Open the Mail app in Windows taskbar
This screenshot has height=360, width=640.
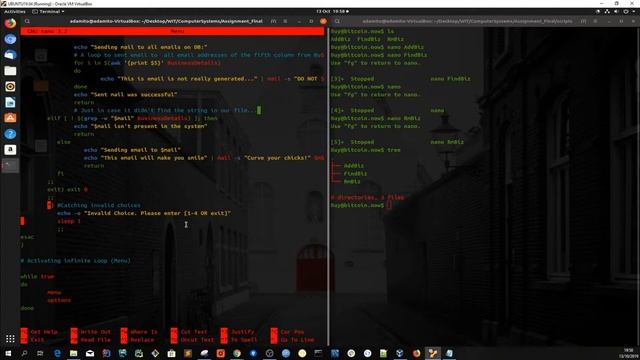(x=90, y=353)
